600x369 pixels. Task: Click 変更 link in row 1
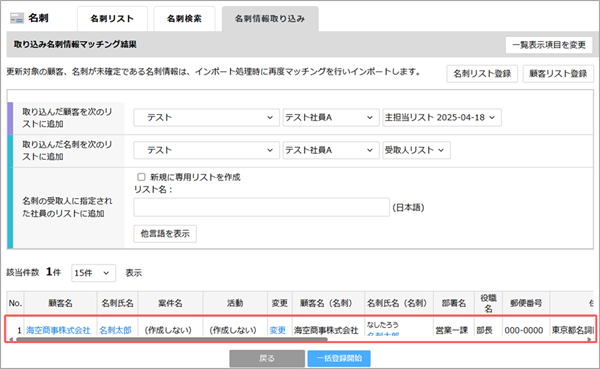pos(278,330)
